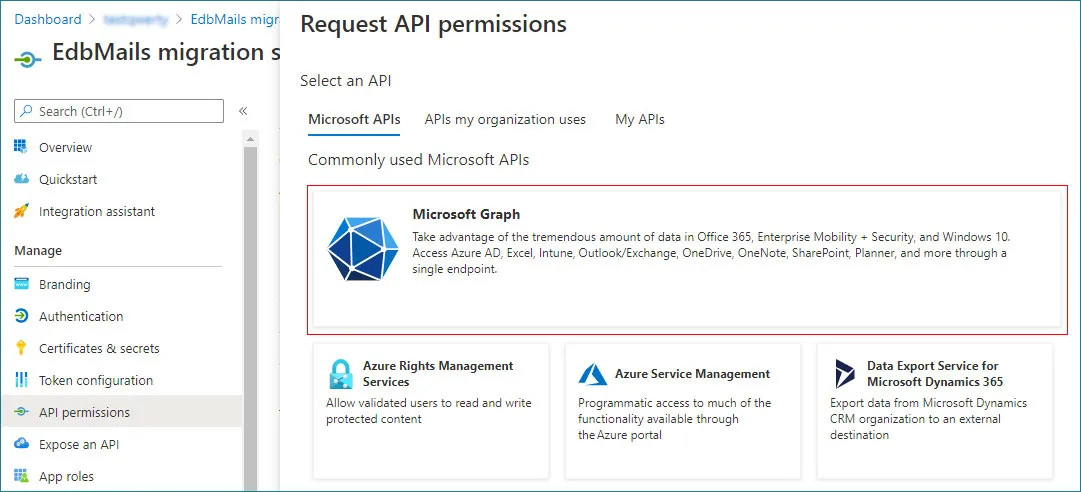
Task: Click the EdbMails migration breadcrumb link
Action: point(235,19)
